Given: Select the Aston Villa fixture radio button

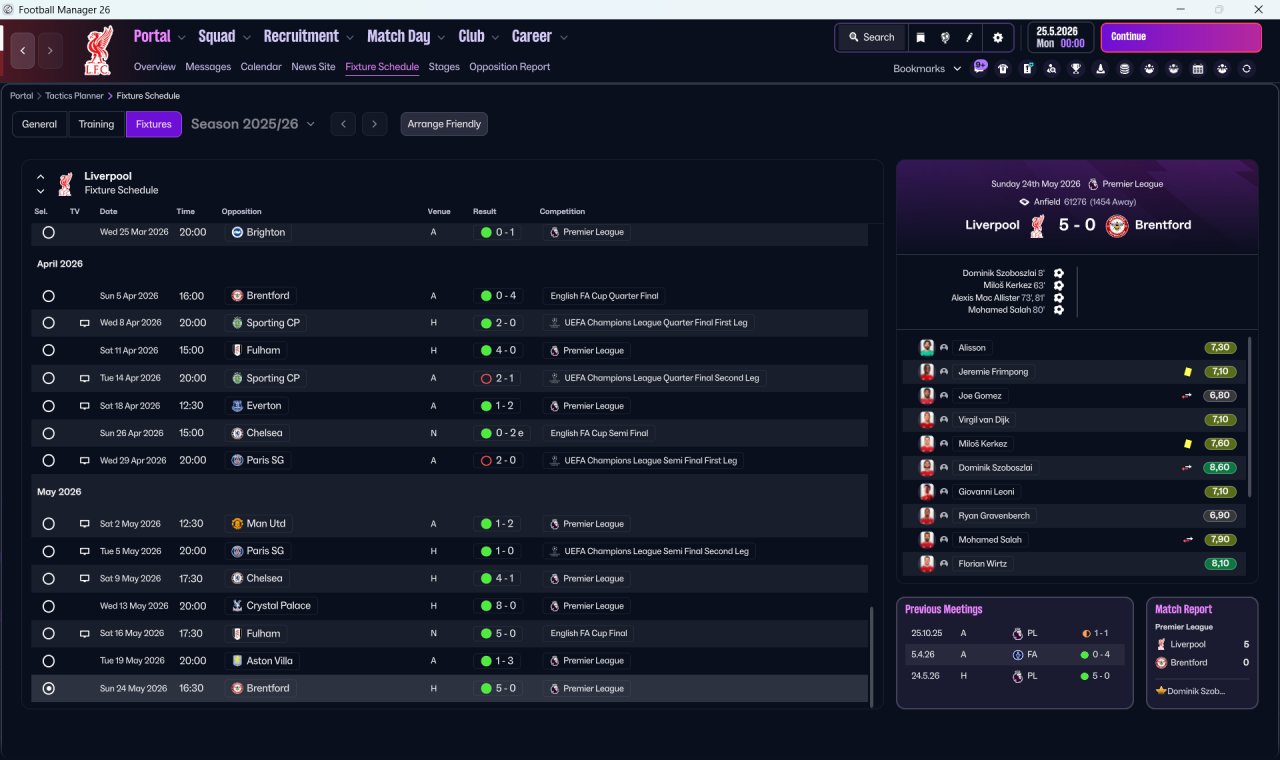Looking at the screenshot, I should click(48, 661).
